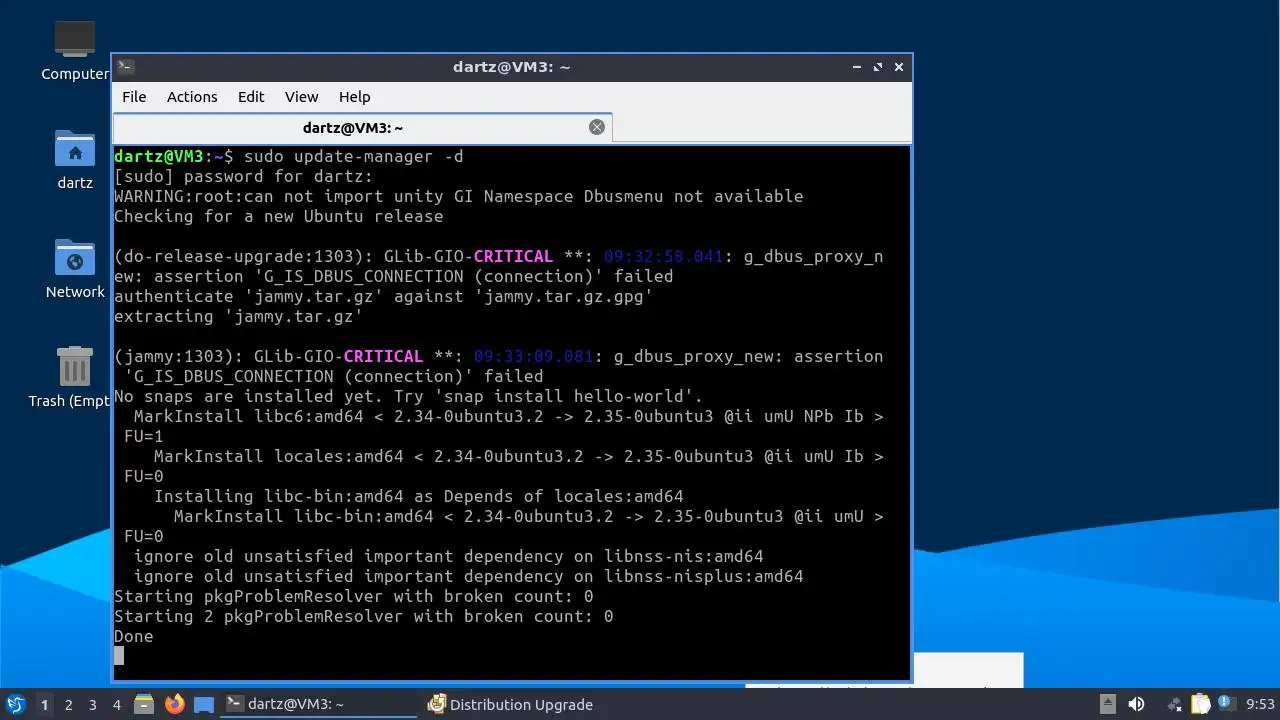Image resolution: width=1280 pixels, height=720 pixels.
Task: Switch to virtual desktop 2
Action: 68,705
